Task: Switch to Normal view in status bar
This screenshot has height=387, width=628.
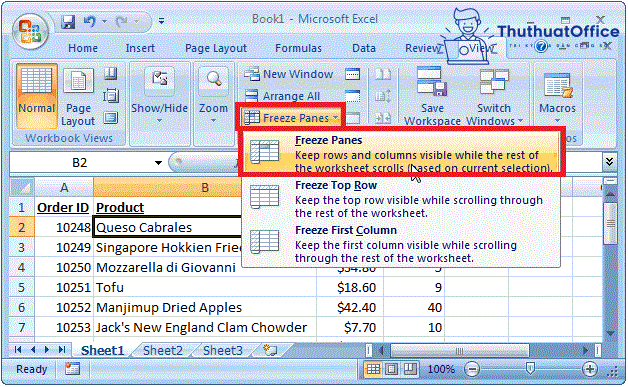Action: (373, 369)
